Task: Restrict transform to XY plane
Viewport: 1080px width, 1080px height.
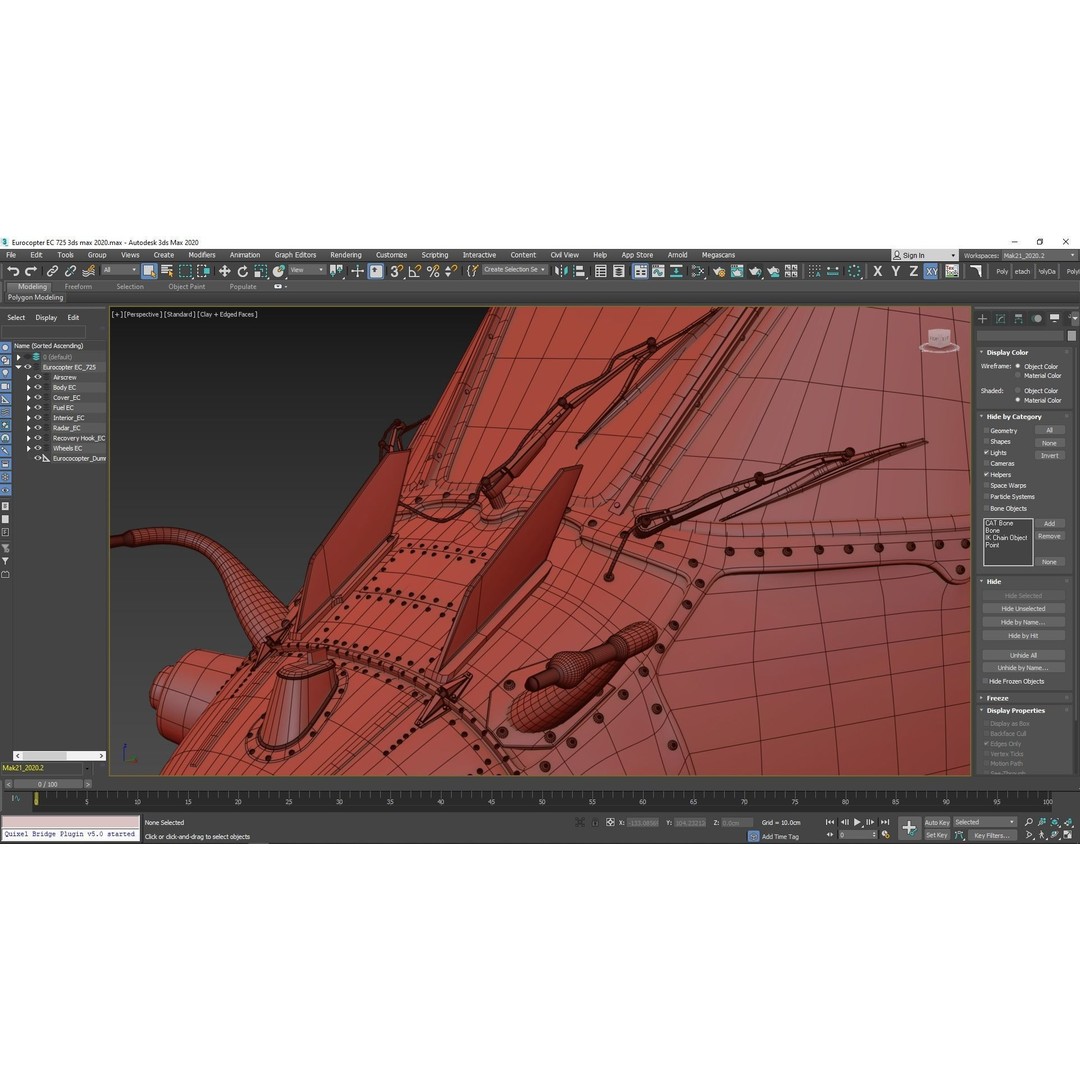Action: [x=931, y=271]
